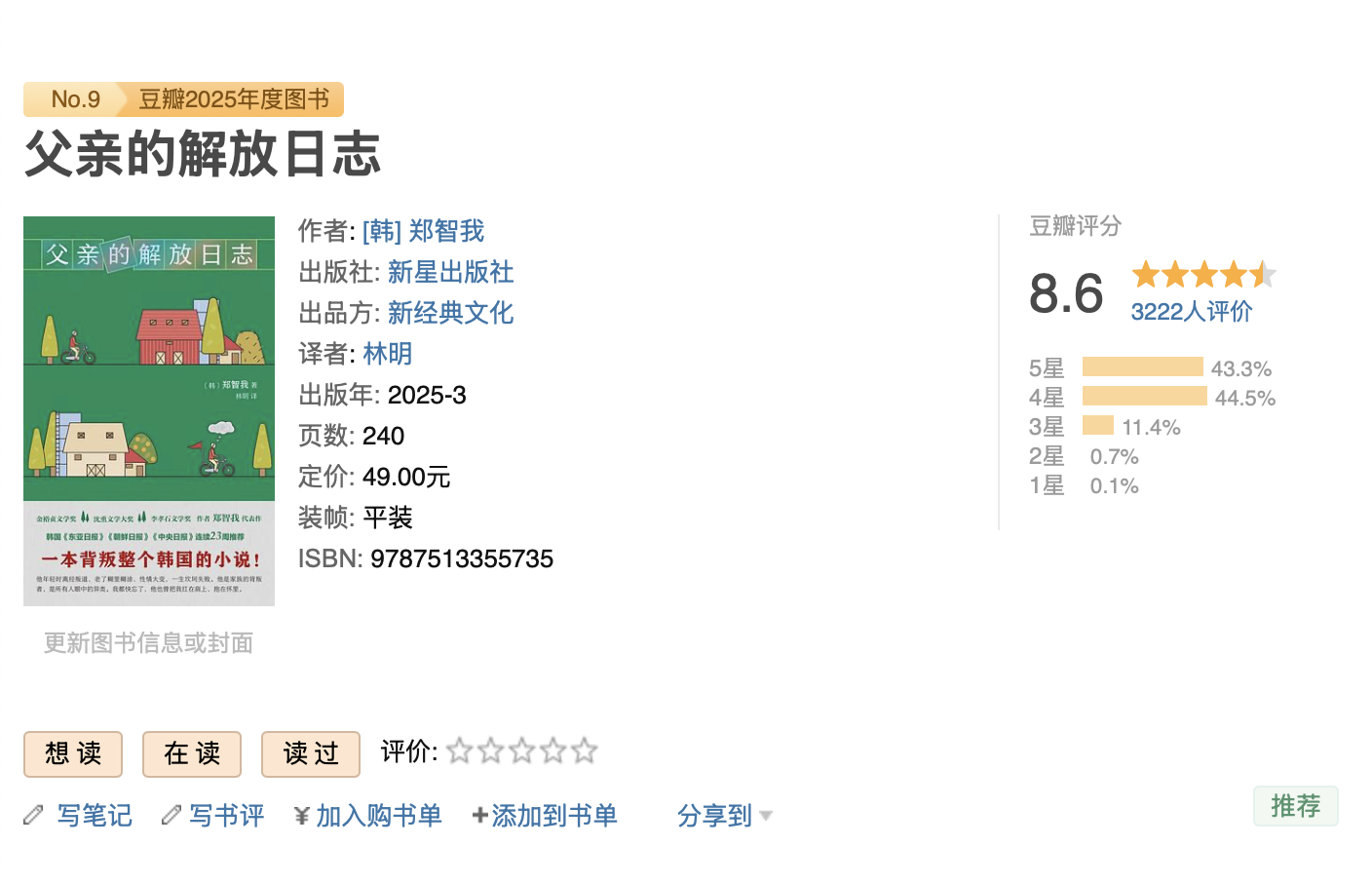Viewport: 1372px width, 885px height.
Task: Rate the book one star
Action: 460,750
